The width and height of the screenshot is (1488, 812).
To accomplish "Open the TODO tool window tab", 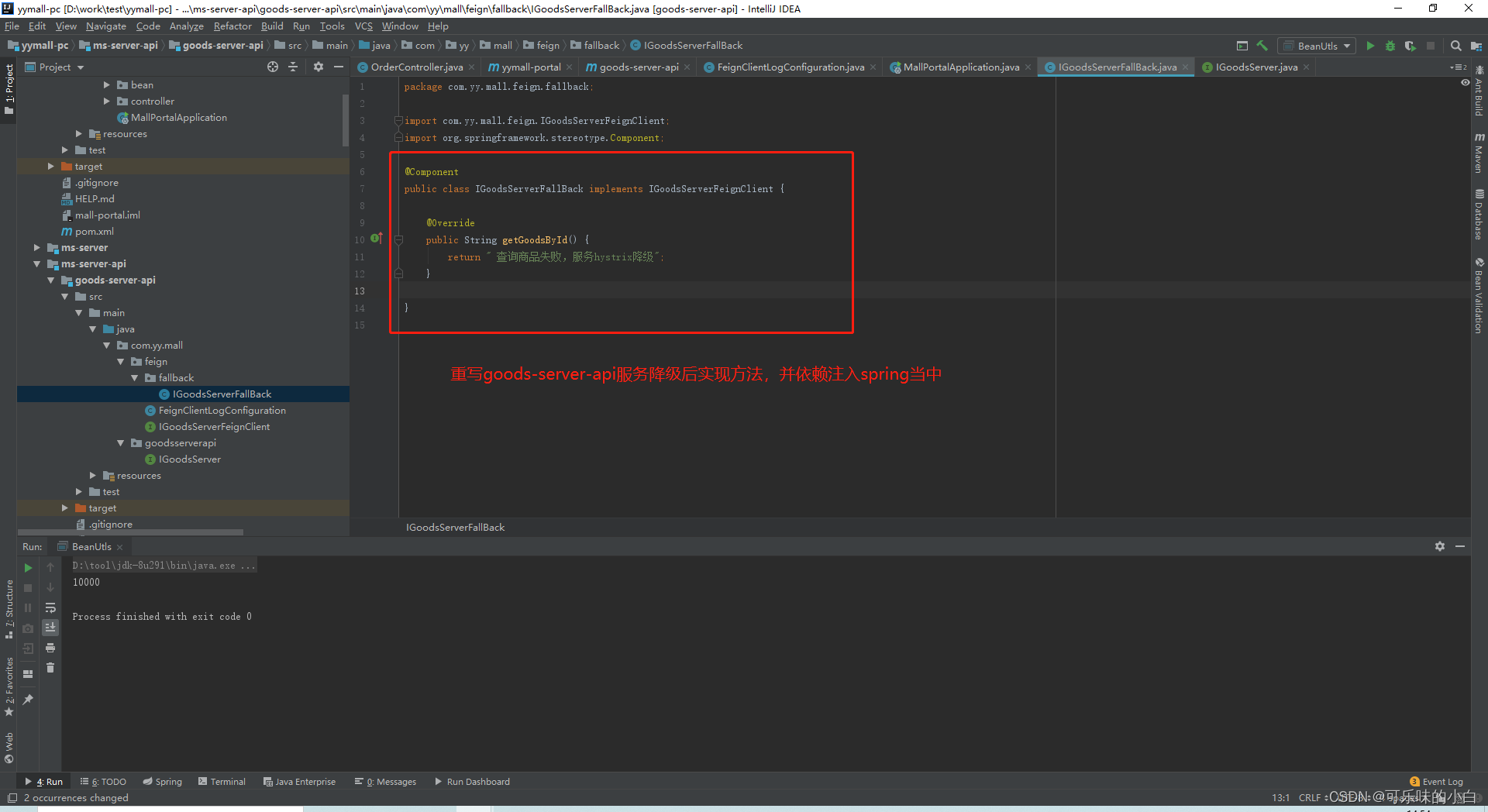I will coord(103,781).
